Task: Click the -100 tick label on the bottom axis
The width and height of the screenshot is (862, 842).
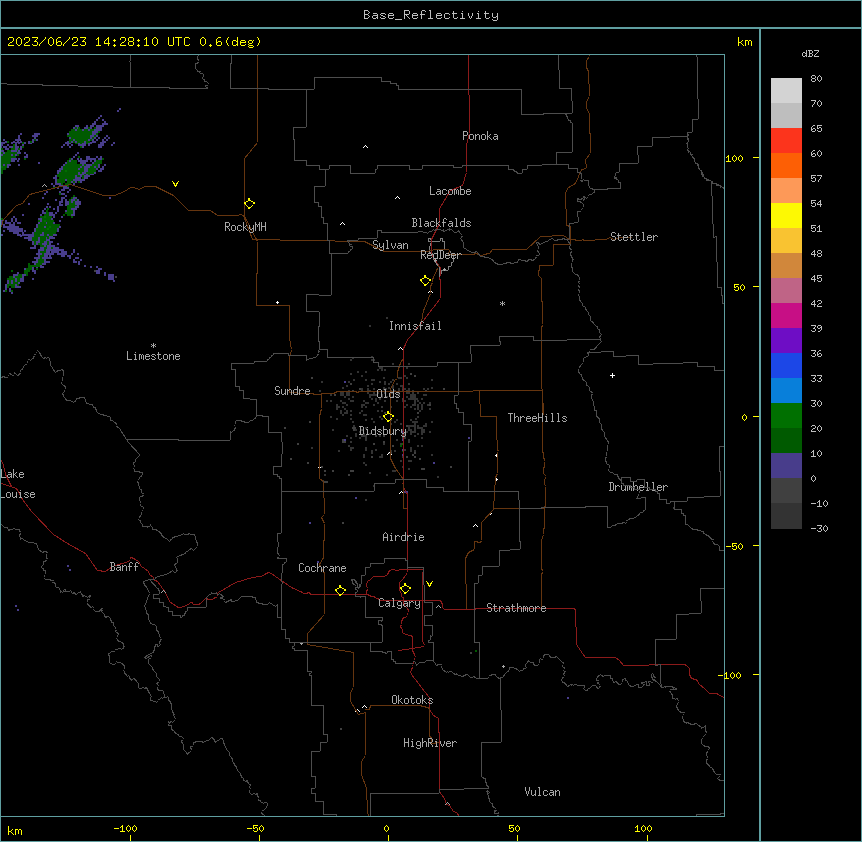Action: coord(125,828)
